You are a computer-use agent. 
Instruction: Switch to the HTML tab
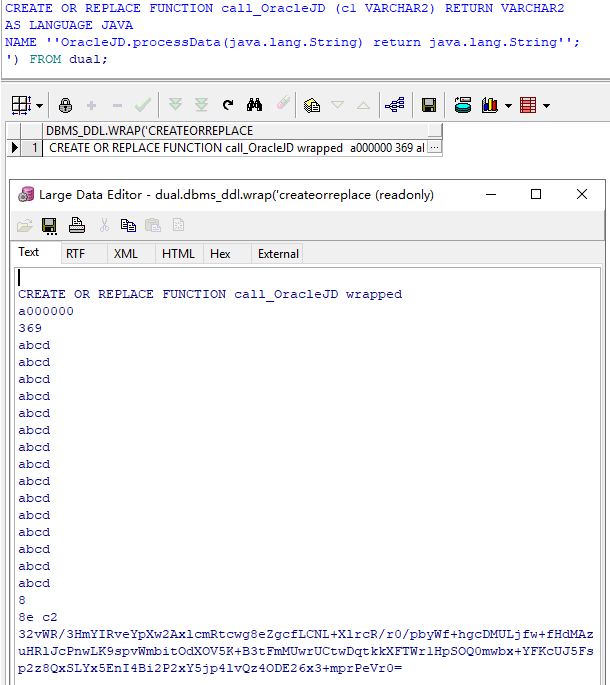tap(178, 254)
